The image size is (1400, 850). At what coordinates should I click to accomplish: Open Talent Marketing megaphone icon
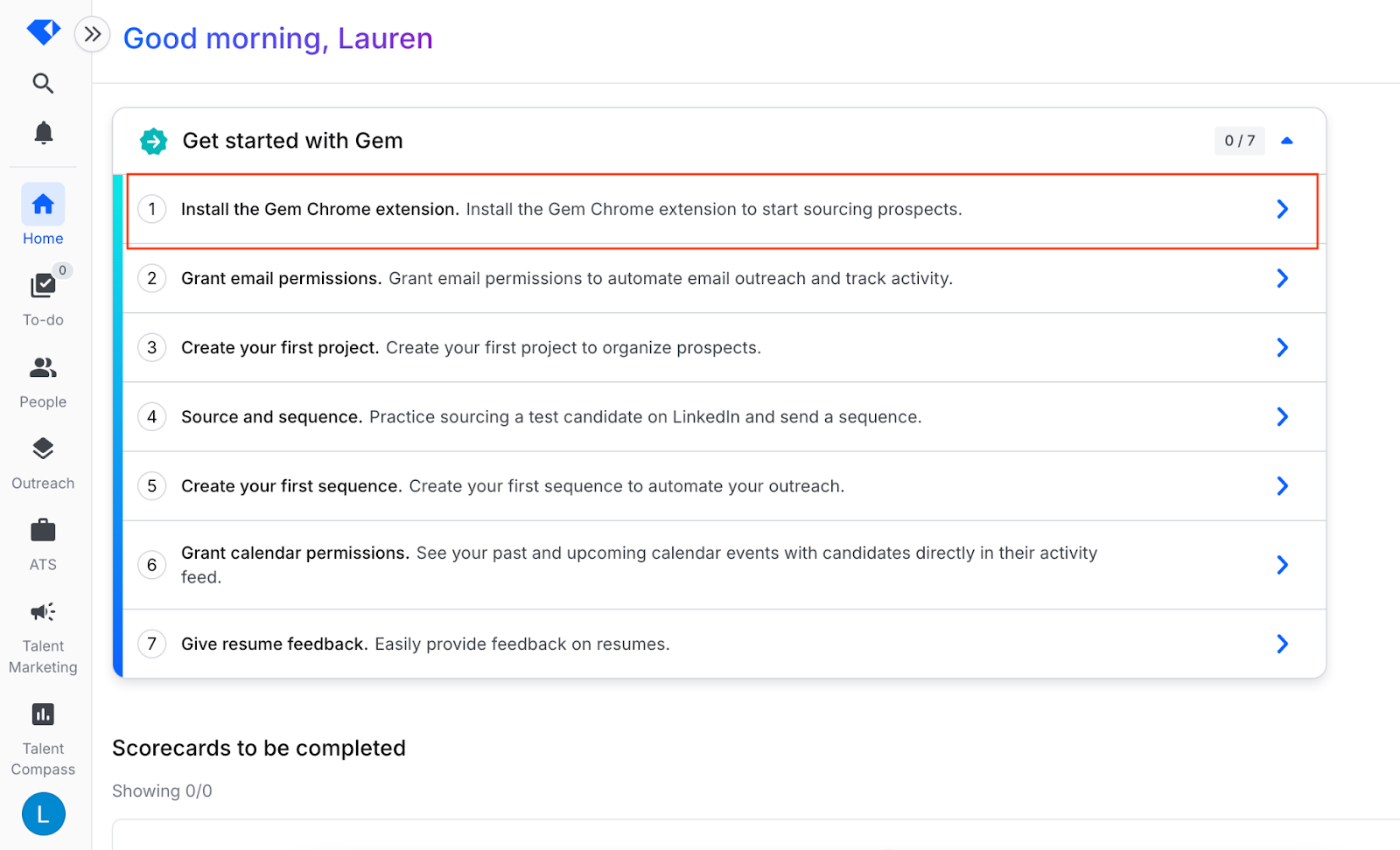coord(43,612)
